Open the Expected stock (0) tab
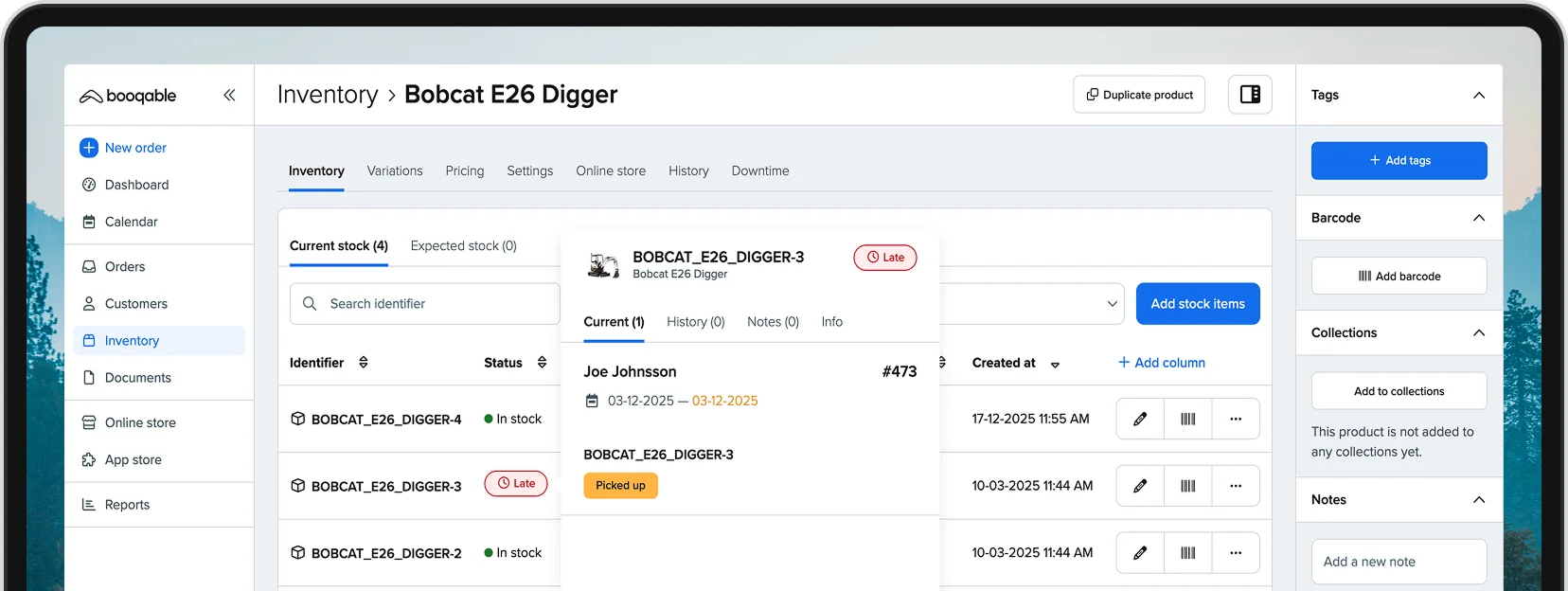This screenshot has width=1568, height=591. [x=463, y=246]
